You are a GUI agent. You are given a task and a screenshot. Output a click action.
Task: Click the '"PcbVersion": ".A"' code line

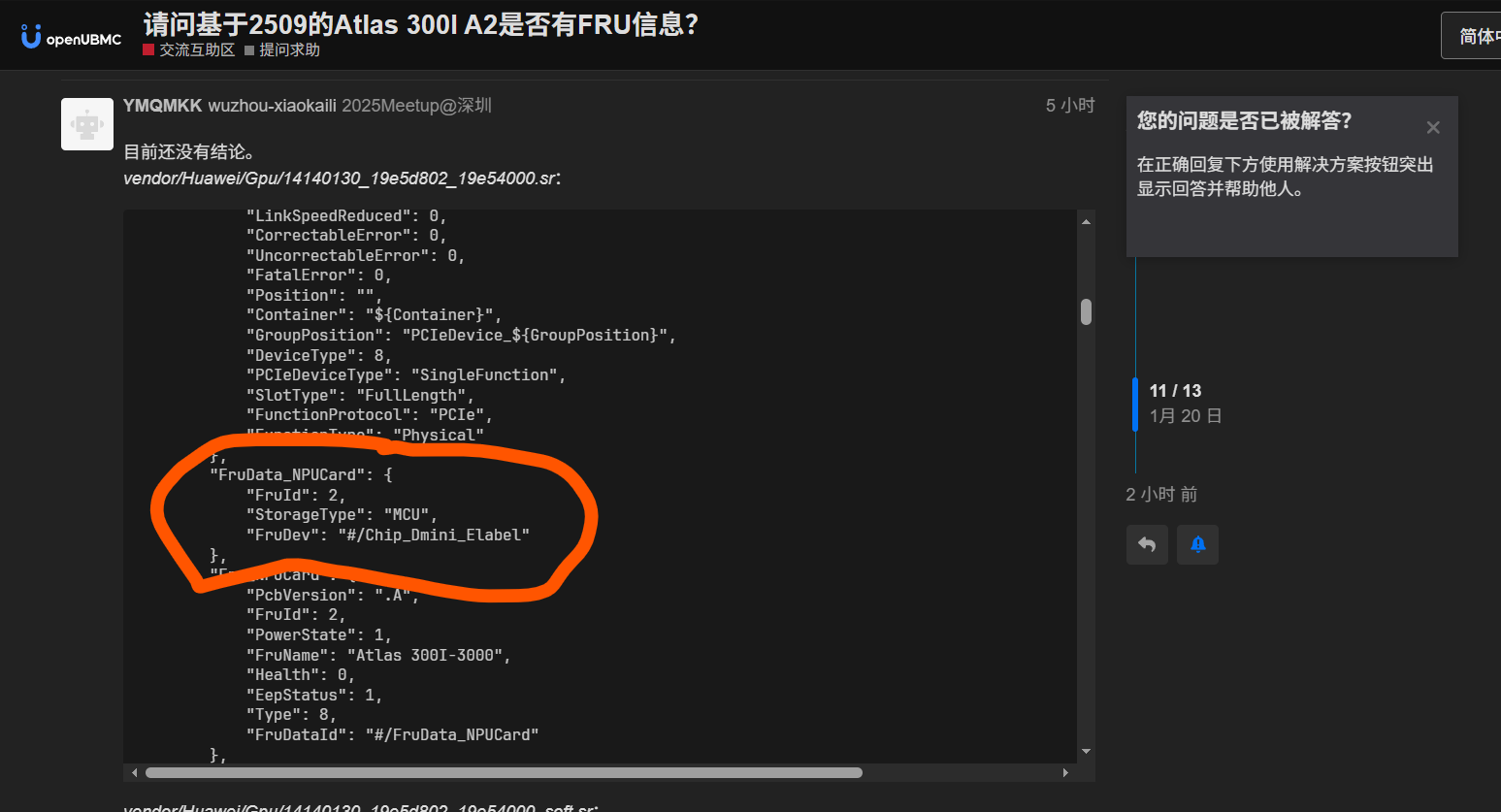tap(333, 596)
